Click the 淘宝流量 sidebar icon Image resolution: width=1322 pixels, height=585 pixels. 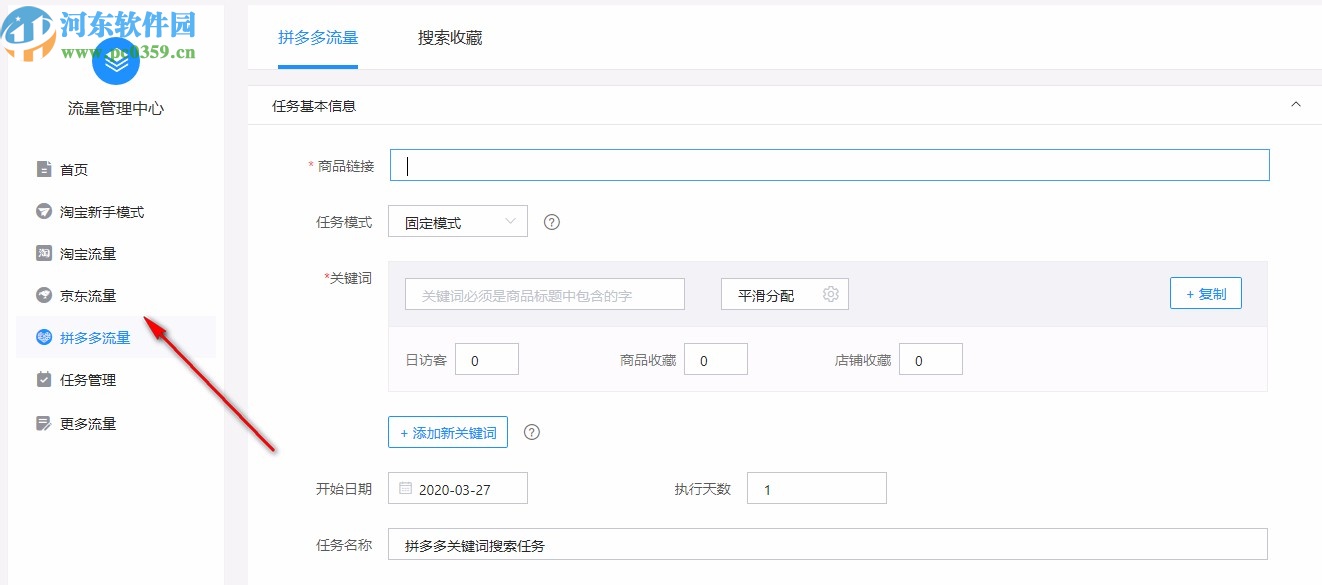(x=44, y=253)
